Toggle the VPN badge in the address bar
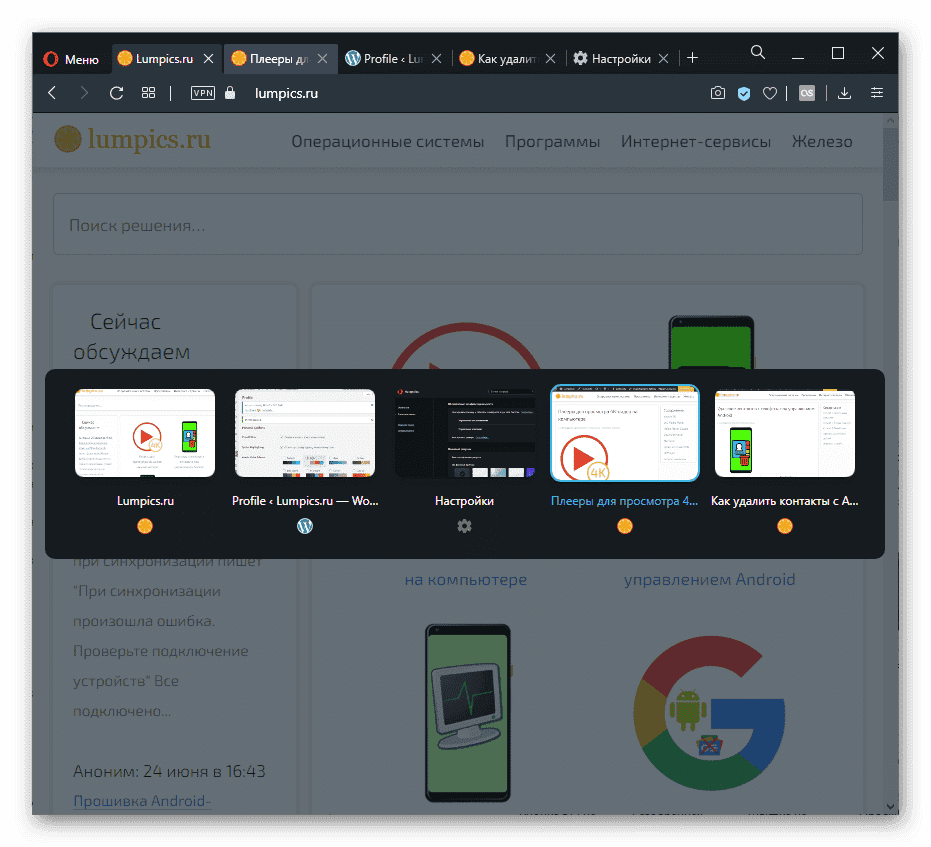Screen dimensions: 931x847 click(201, 93)
